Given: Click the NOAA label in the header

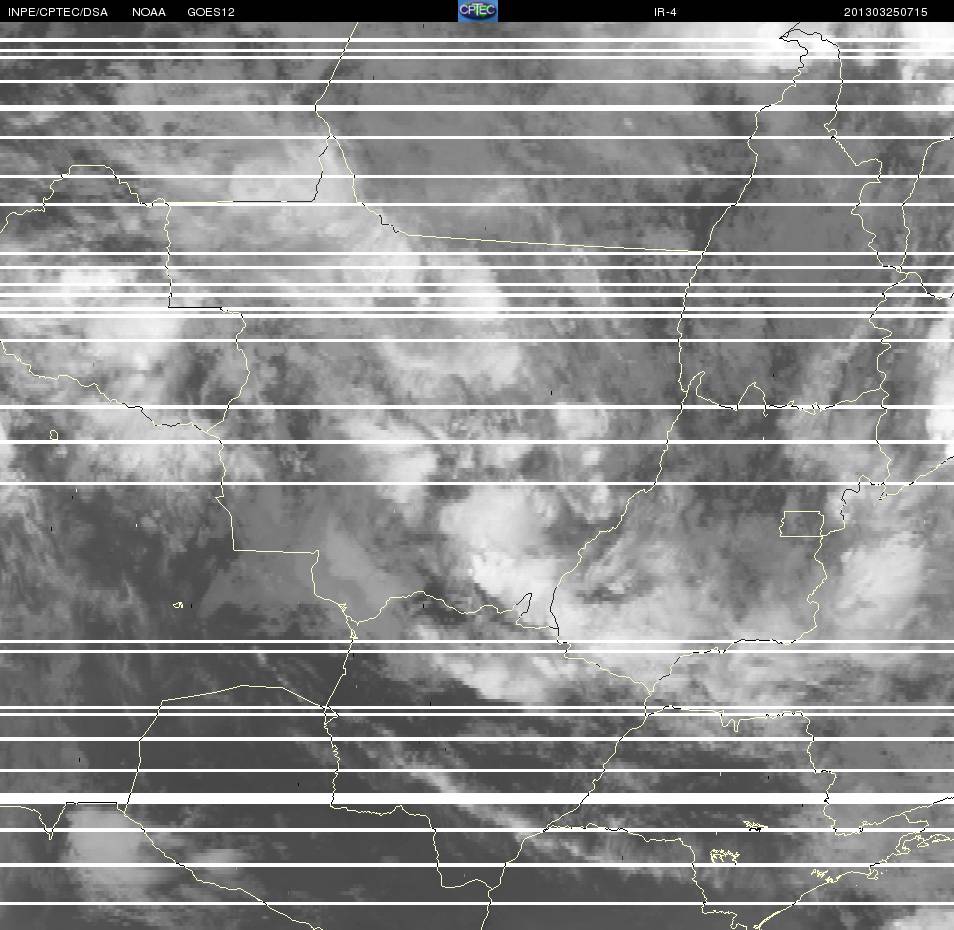Looking at the screenshot, I should (x=148, y=12).
